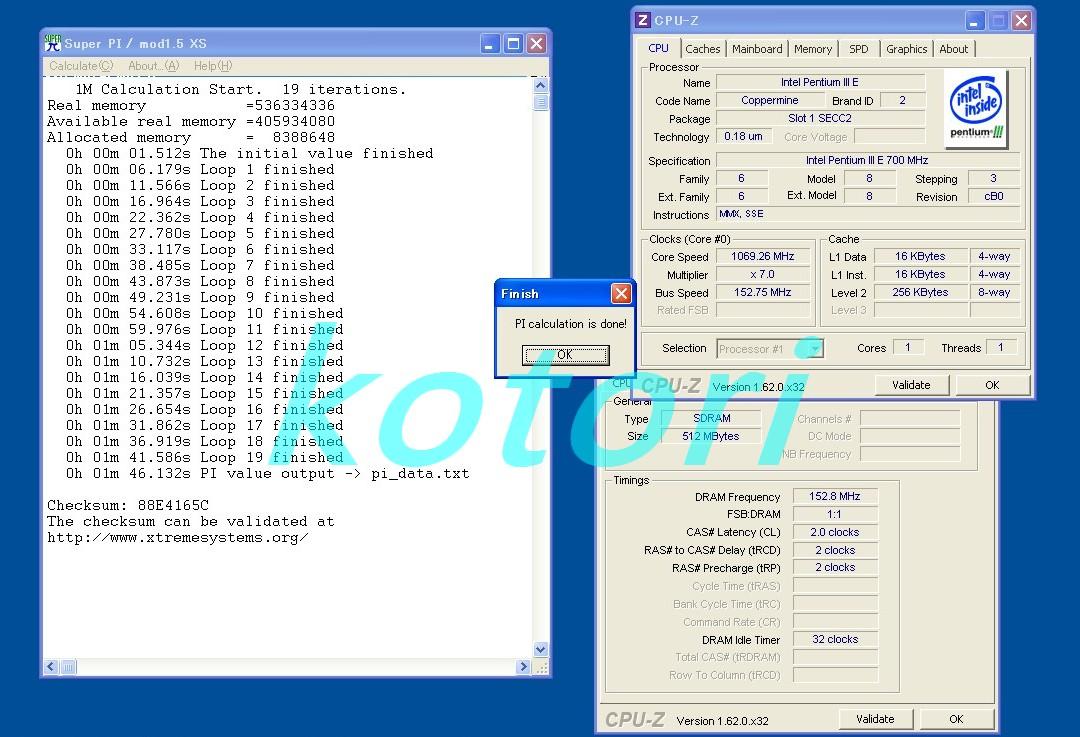Click the PI value output pi_data.txt line
Screen dimensions: 1080x737
point(267,473)
